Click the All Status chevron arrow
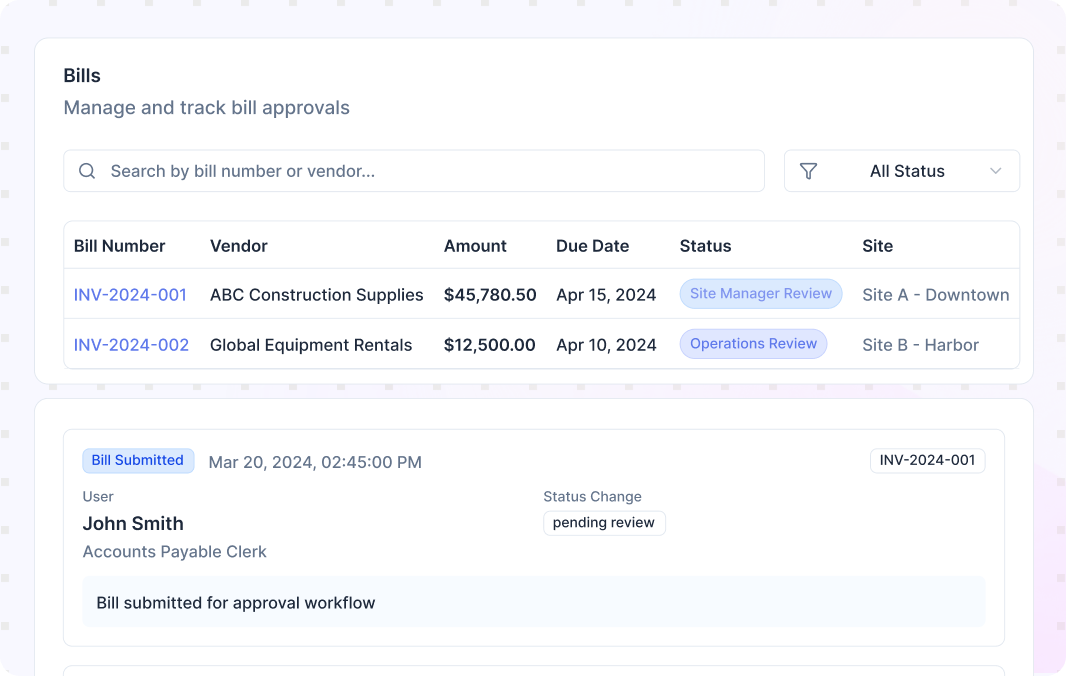 coord(995,171)
